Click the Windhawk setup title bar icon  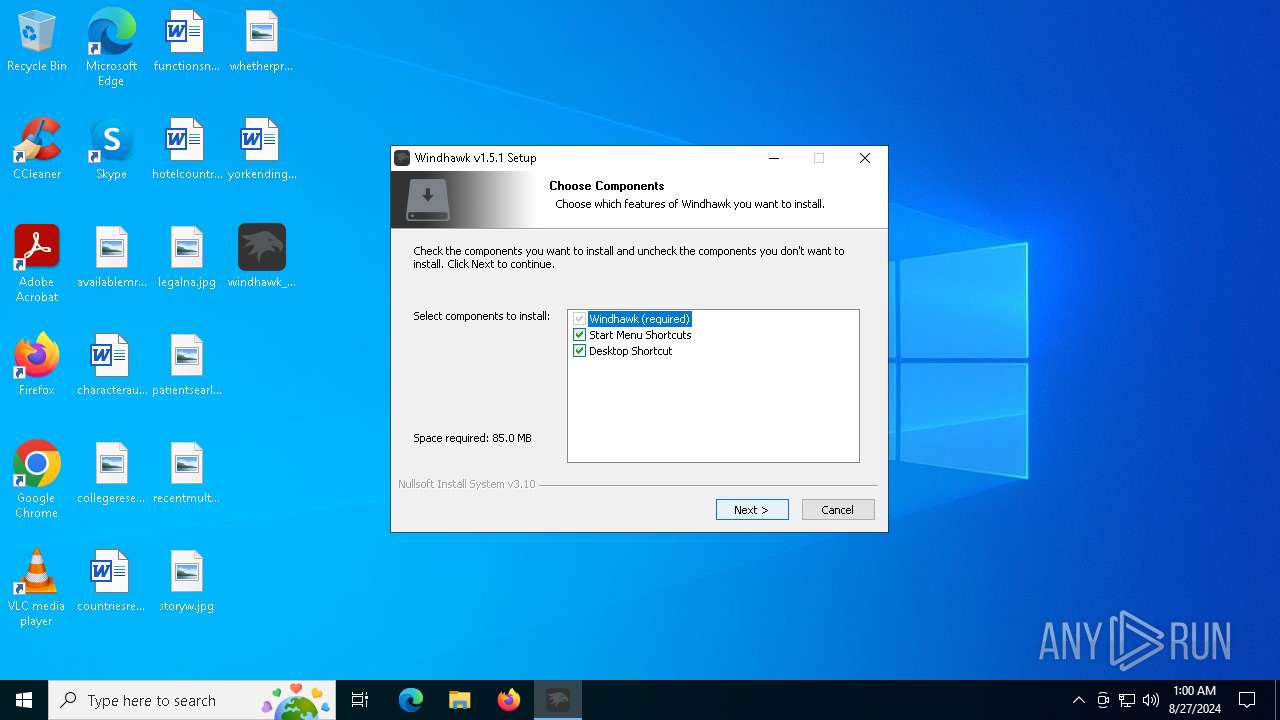pyautogui.click(x=402, y=158)
